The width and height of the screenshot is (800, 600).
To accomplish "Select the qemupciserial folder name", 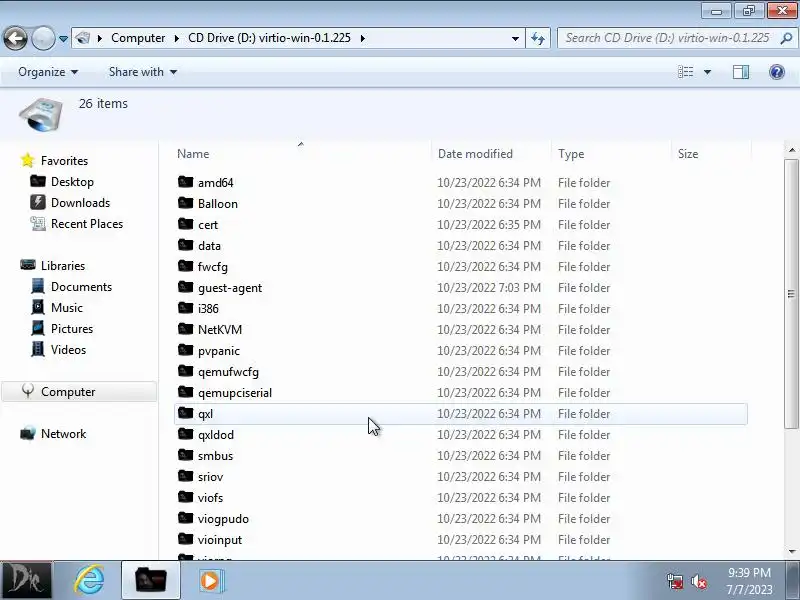I will click(235, 393).
